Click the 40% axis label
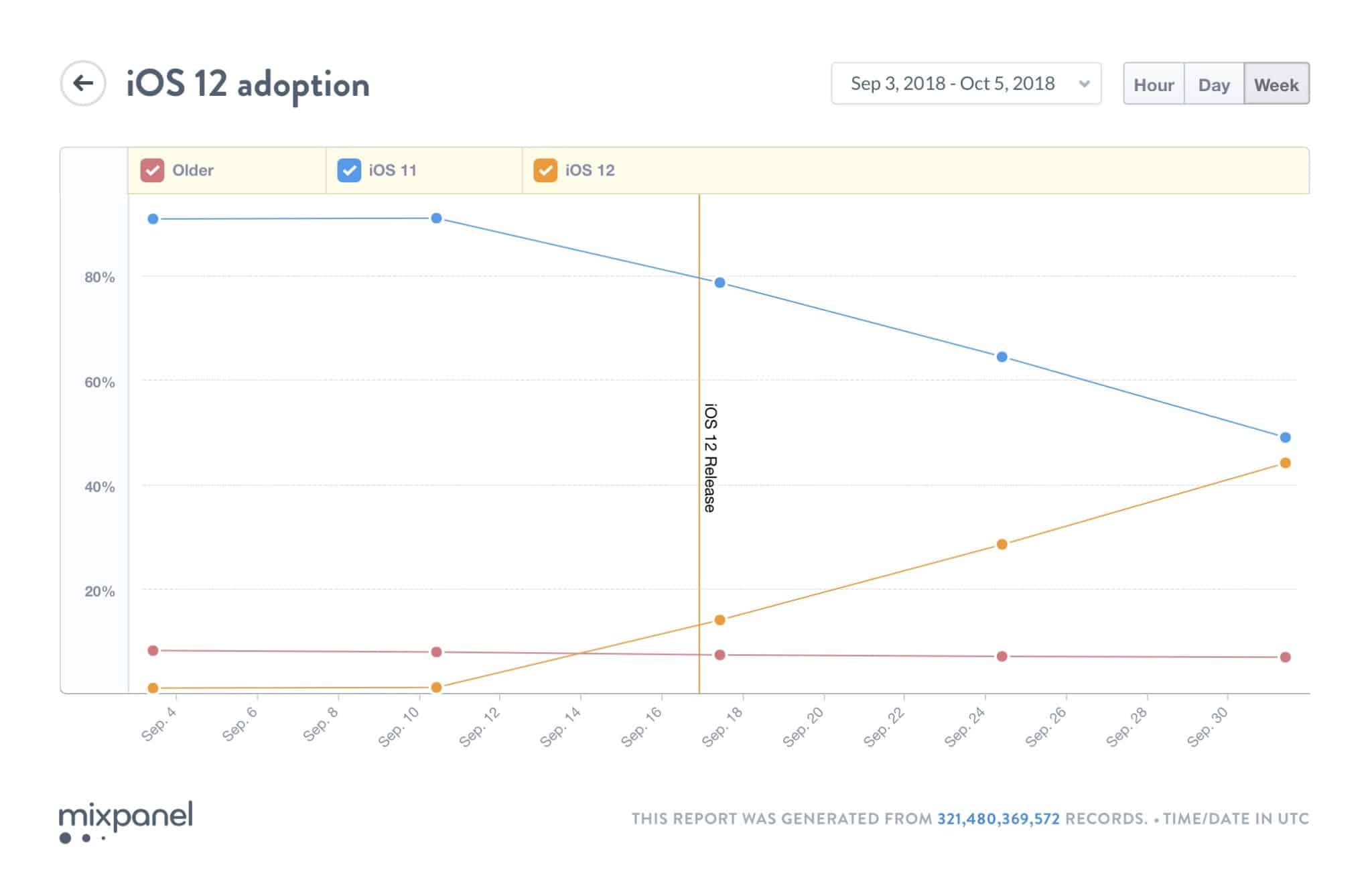1372x896 pixels. click(99, 487)
